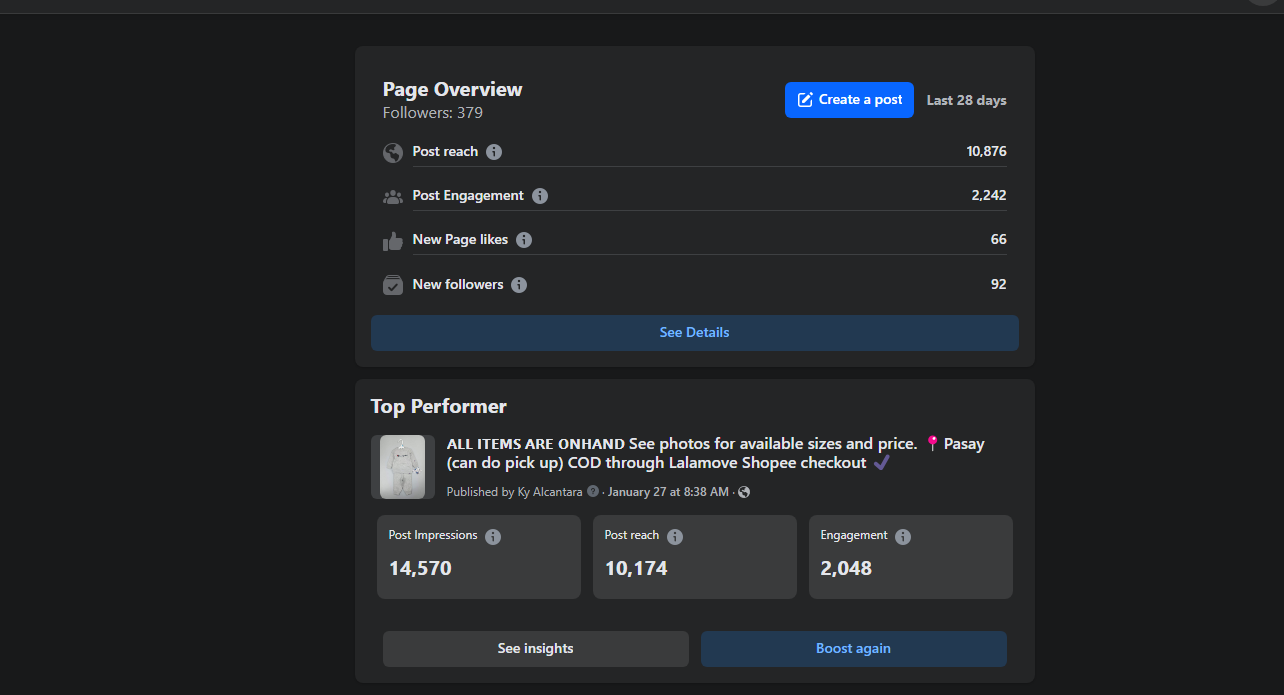Open the Top Performer post thumbnail
This screenshot has width=1284, height=695.
[403, 467]
